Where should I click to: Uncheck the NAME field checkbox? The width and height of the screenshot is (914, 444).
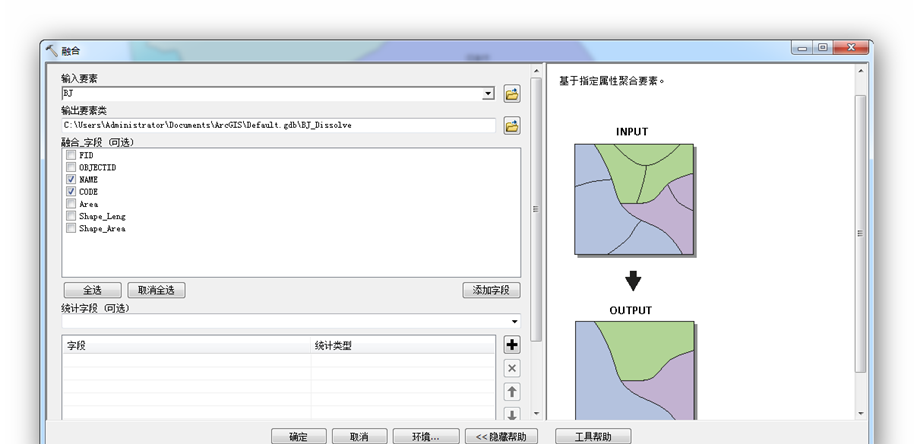[x=71, y=179]
